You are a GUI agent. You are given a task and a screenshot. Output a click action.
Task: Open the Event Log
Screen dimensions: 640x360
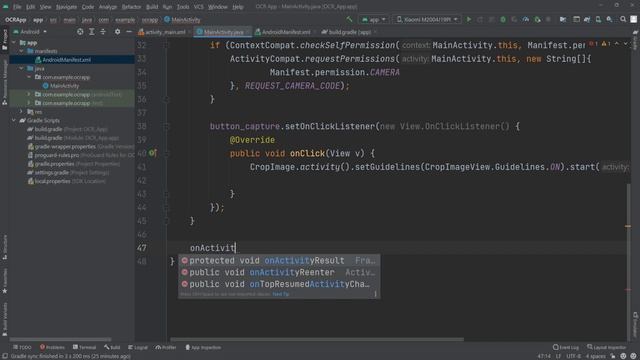pos(566,347)
